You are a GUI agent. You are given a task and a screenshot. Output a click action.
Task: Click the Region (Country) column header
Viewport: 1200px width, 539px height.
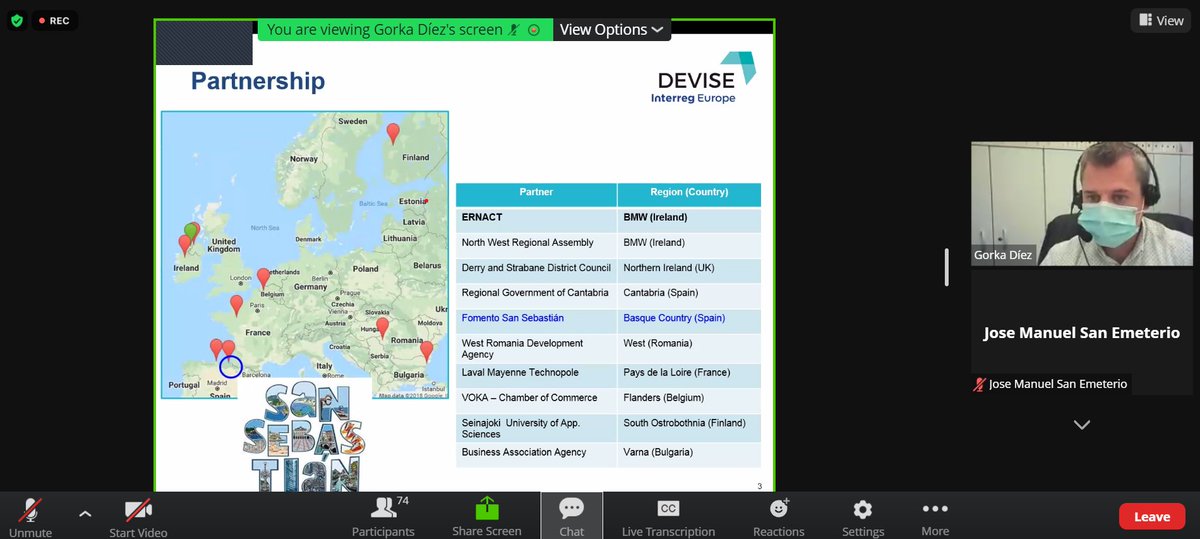[x=689, y=194]
